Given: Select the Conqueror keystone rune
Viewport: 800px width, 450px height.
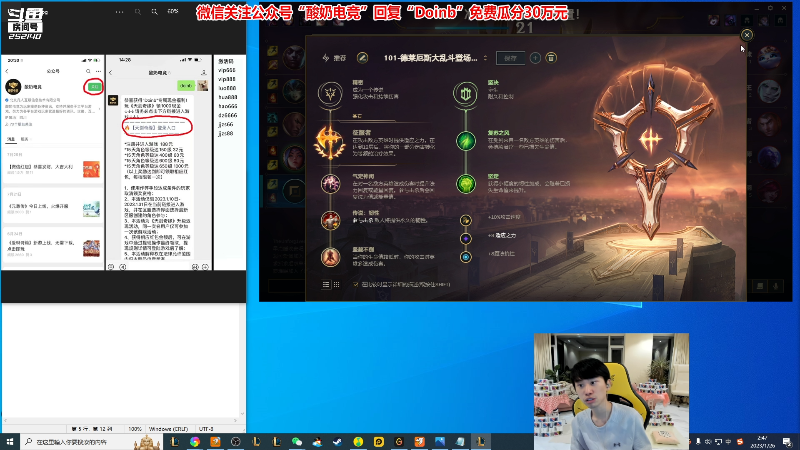Looking at the screenshot, I should [x=330, y=143].
